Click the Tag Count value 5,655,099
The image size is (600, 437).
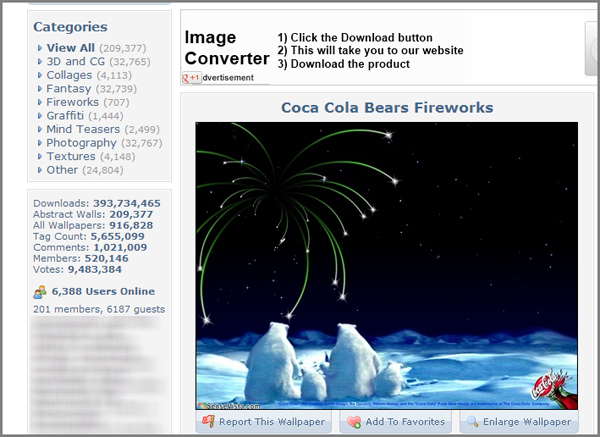tap(117, 236)
